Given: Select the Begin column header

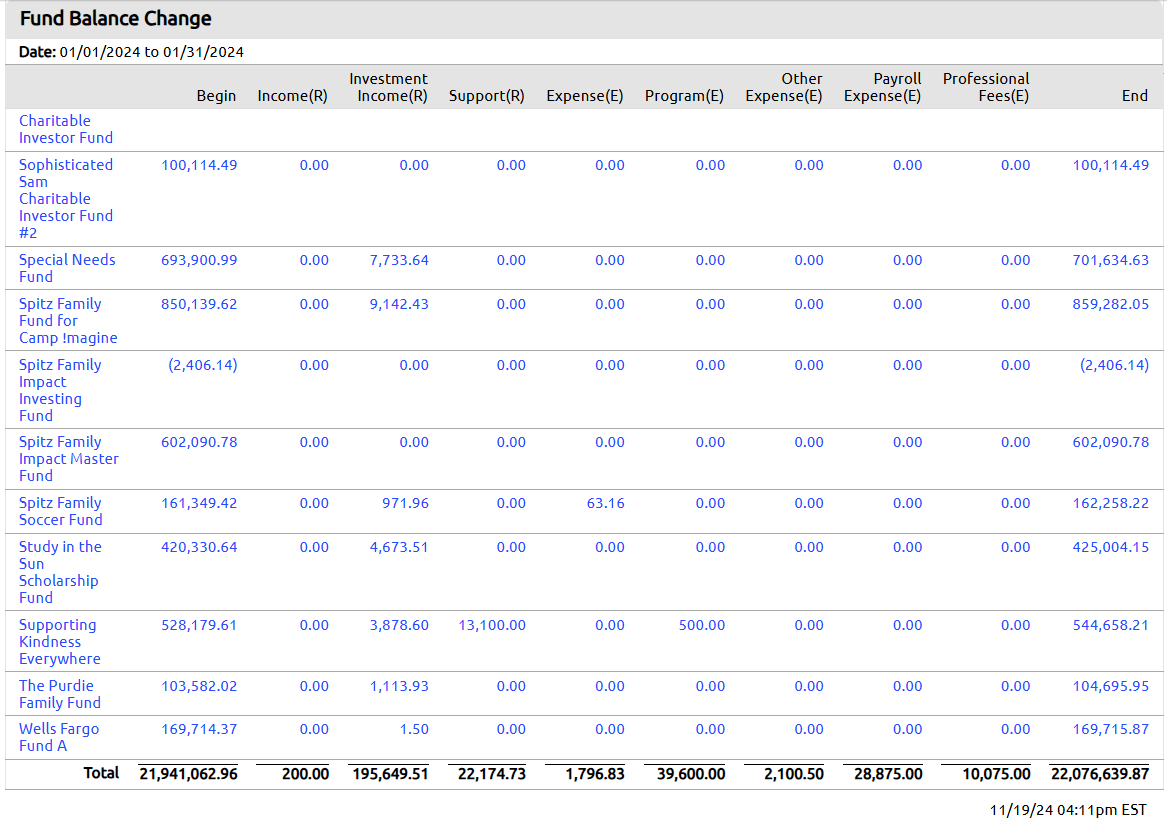Looking at the screenshot, I should (216, 96).
